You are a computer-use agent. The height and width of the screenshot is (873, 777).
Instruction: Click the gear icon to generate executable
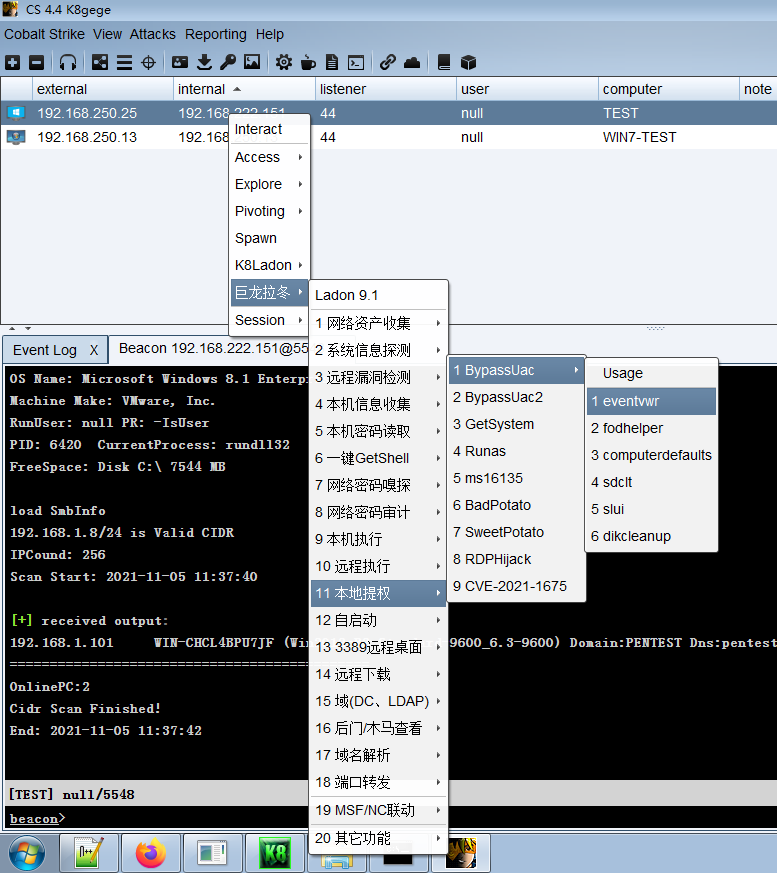(284, 62)
